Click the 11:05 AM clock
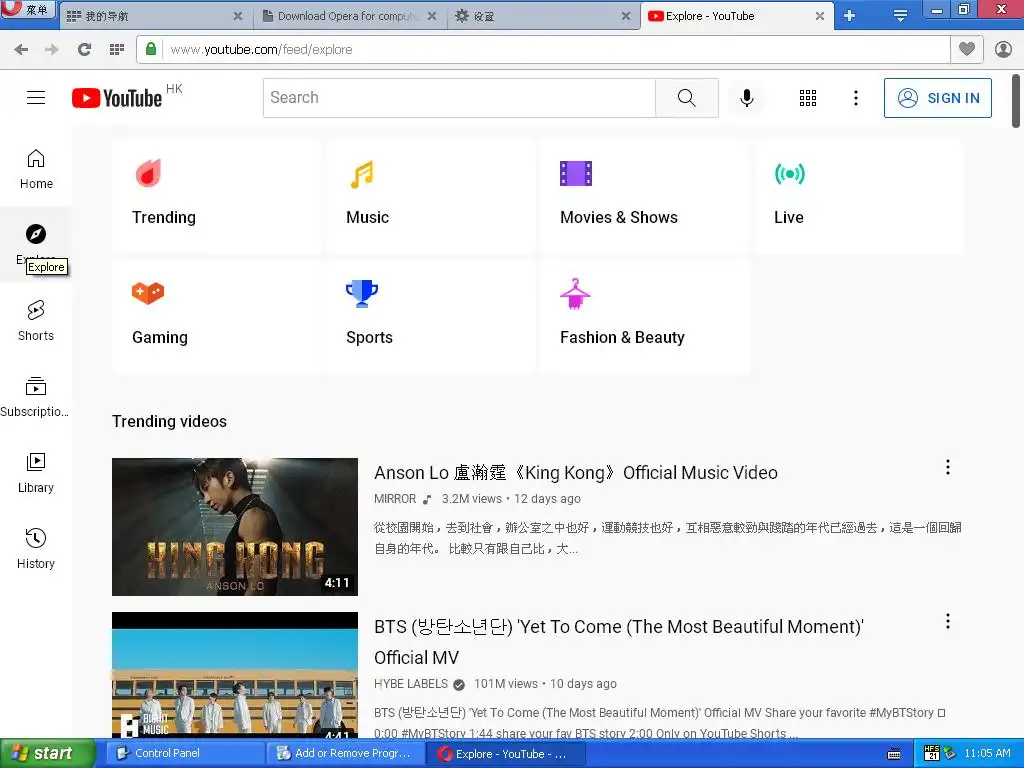The height and width of the screenshot is (768, 1024). pos(987,754)
